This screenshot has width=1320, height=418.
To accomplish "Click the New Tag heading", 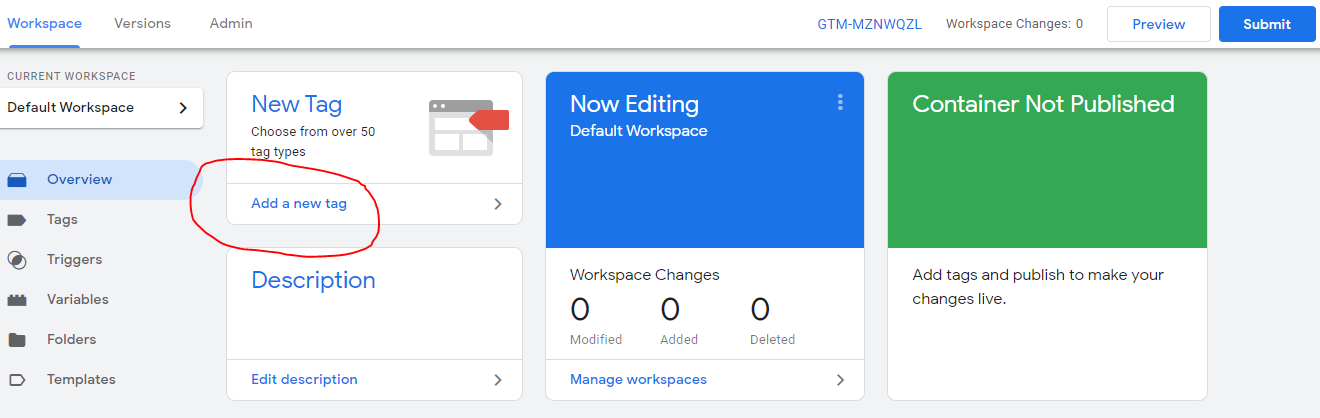I will pos(297,104).
